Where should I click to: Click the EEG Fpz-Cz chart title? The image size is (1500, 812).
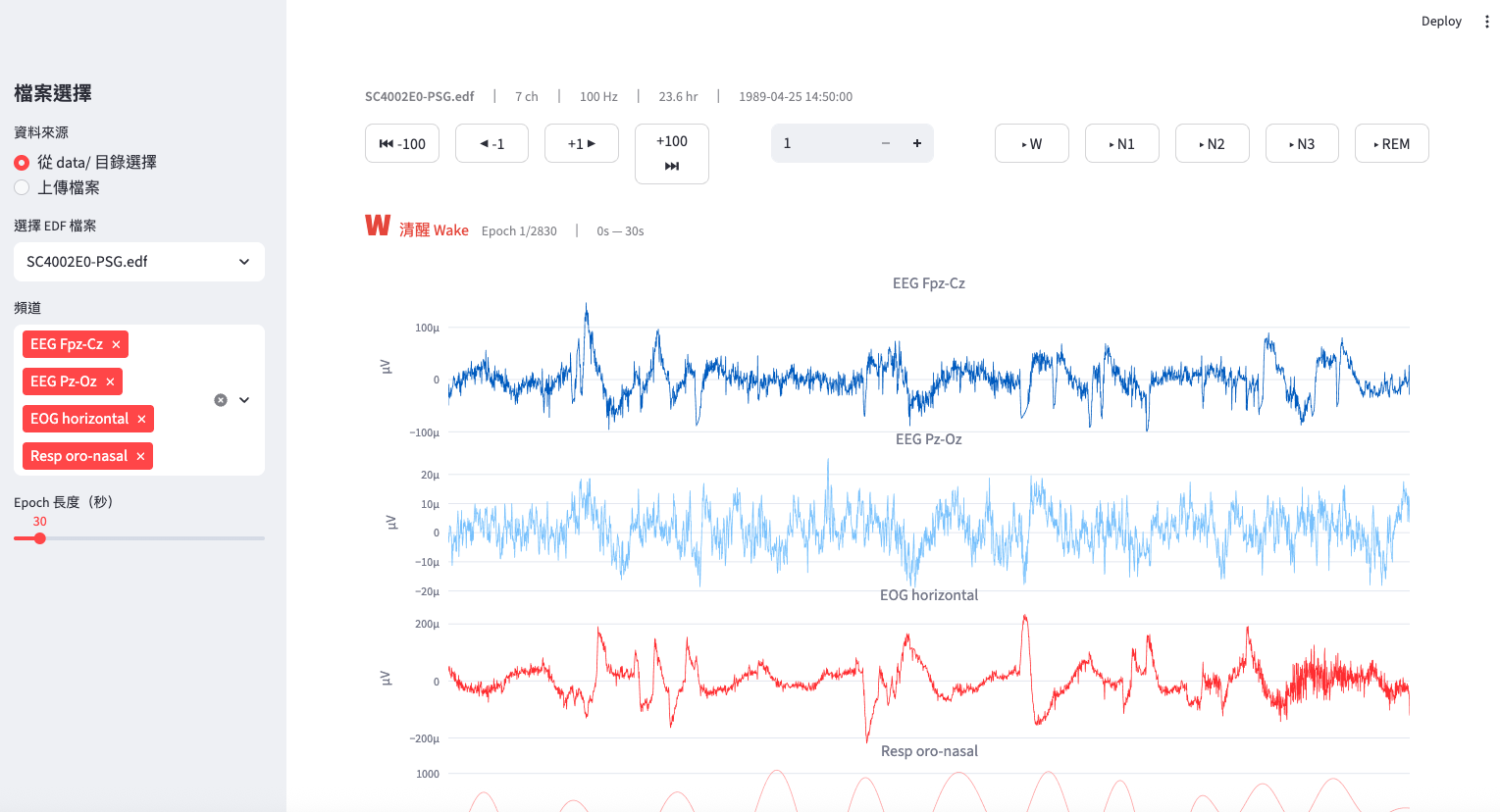click(x=929, y=283)
